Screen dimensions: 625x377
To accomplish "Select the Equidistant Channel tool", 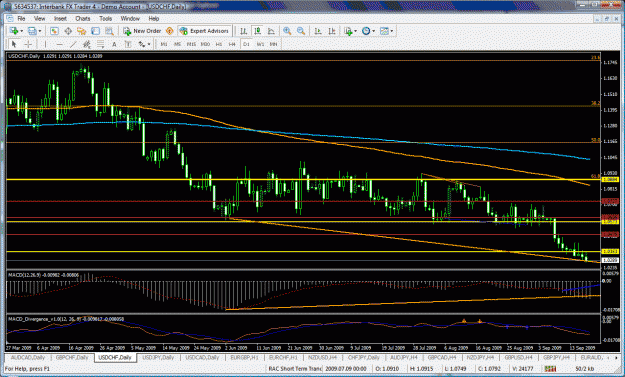I will (86, 44).
